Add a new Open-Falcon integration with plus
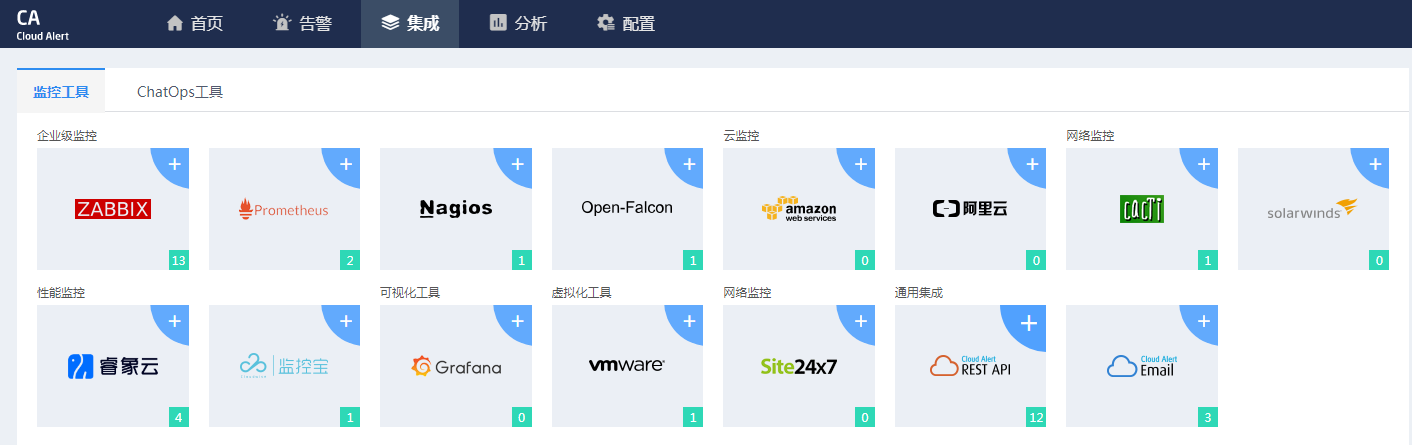Image resolution: width=1412 pixels, height=445 pixels. tap(689, 163)
